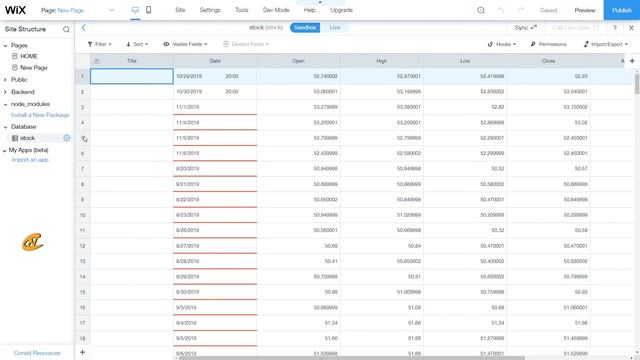
Task: Go back with the left chevron
Action: pos(84,27)
